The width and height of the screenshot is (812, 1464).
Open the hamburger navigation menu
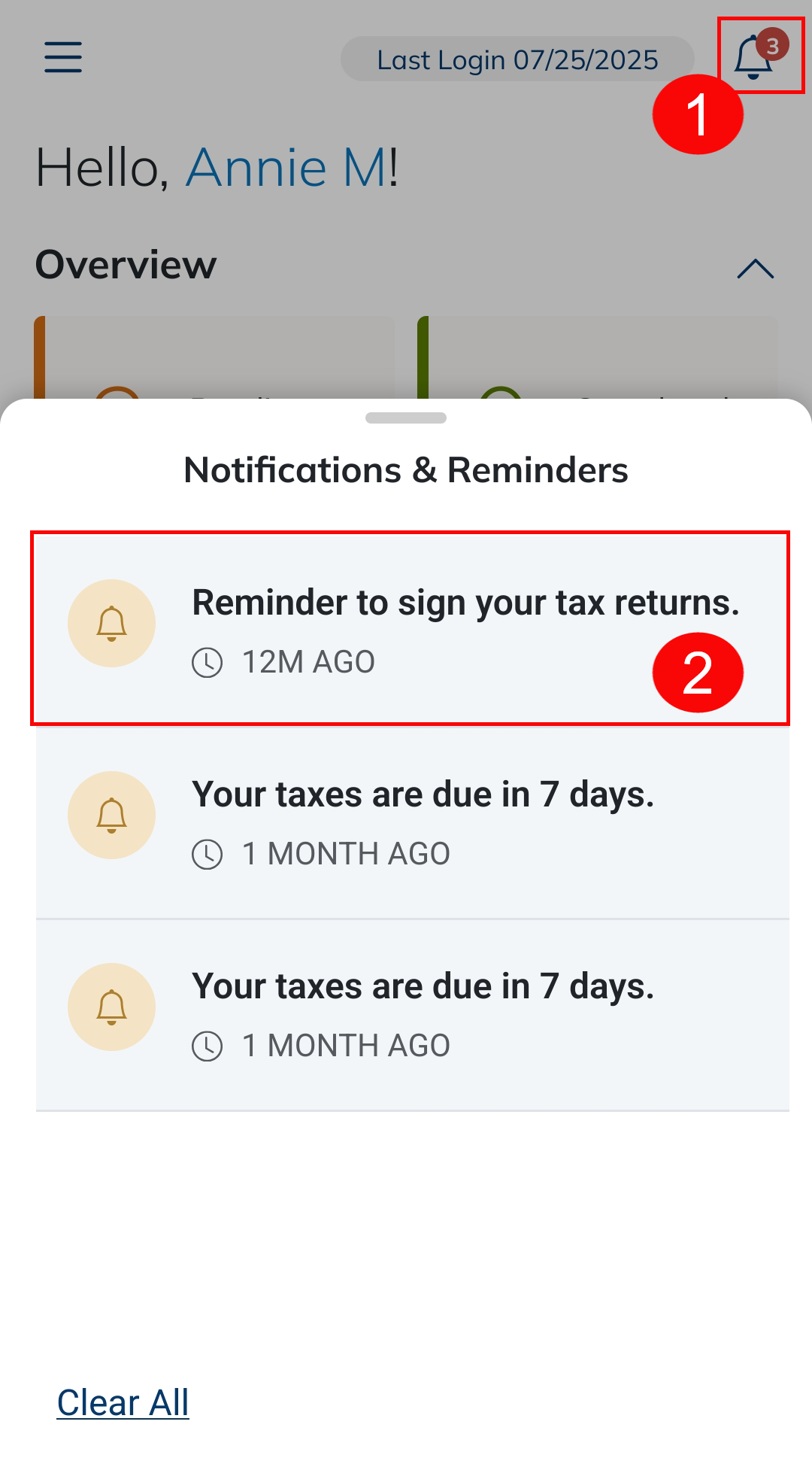coord(63,57)
